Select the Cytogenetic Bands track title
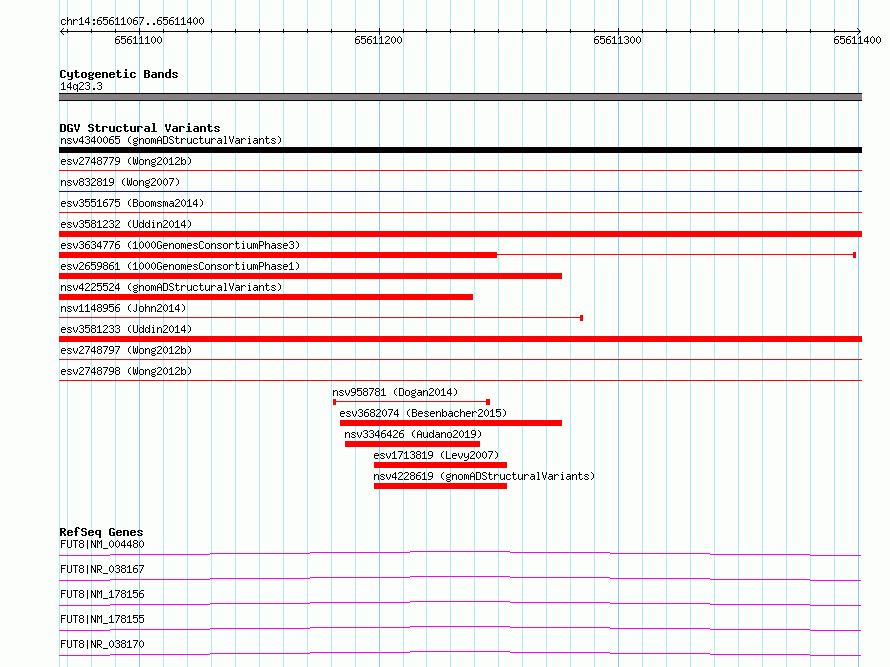 click(119, 74)
